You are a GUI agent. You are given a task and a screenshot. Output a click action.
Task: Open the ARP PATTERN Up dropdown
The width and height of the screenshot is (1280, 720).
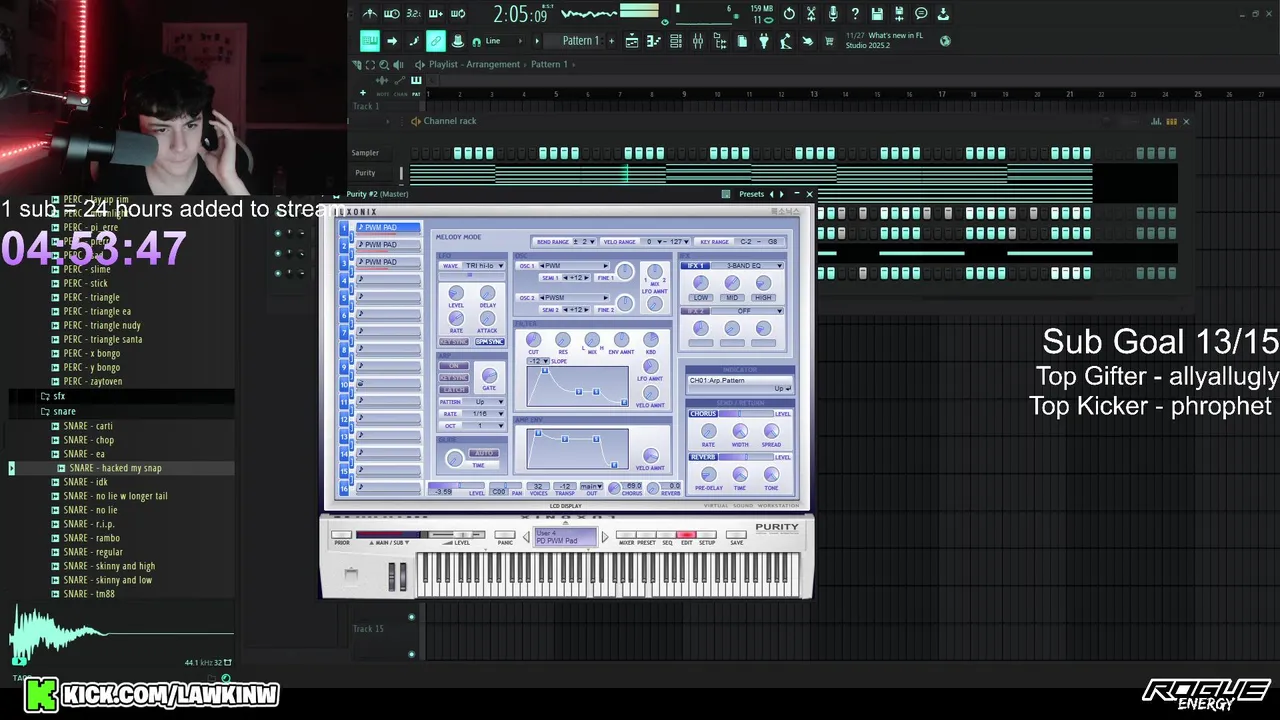point(483,402)
